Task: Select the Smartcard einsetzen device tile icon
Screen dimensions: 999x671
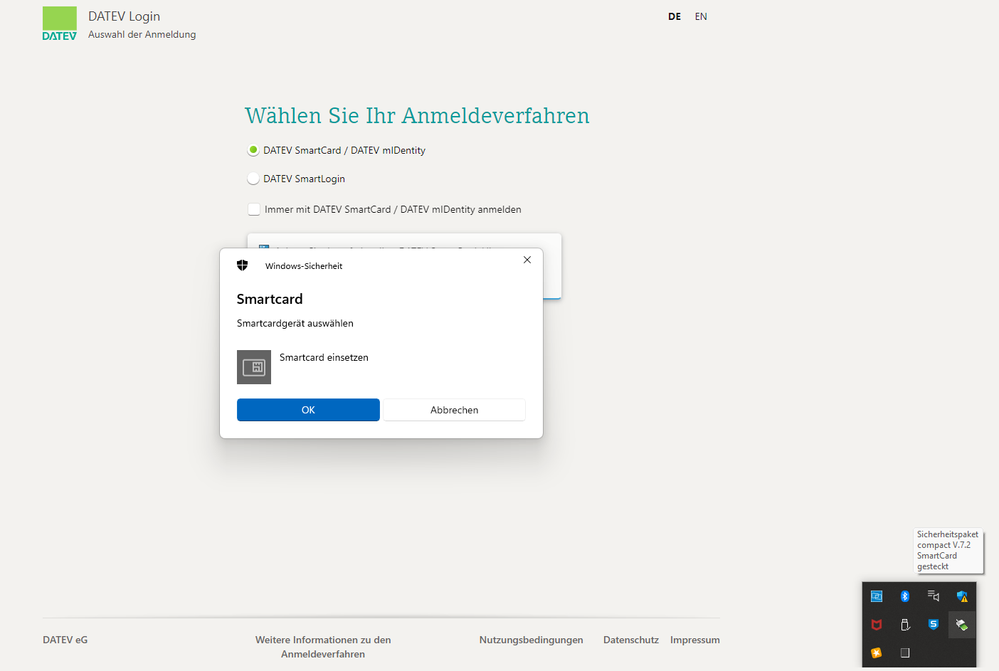Action: pyautogui.click(x=254, y=367)
